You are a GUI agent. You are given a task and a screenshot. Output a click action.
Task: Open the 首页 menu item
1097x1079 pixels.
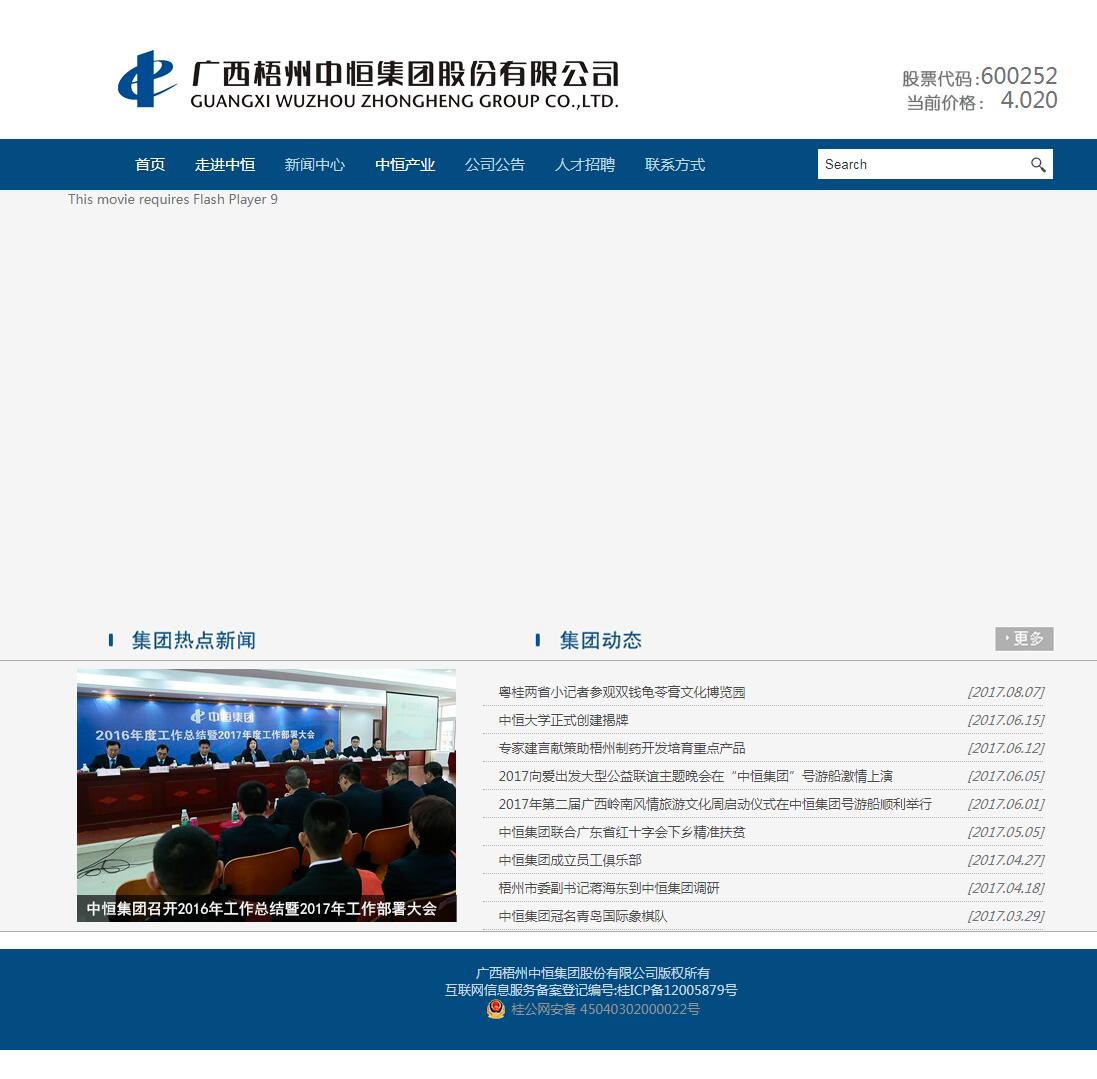(150, 164)
